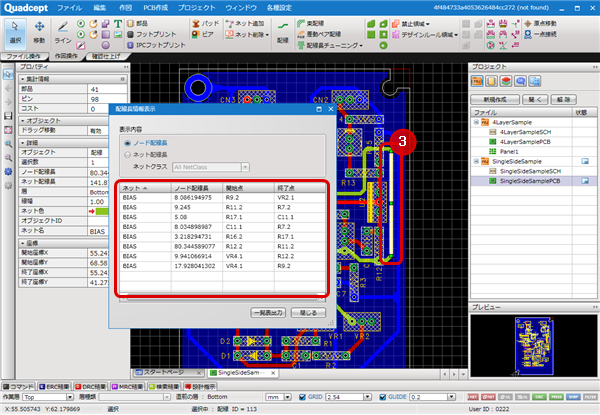Click the save icon in left sidebar
Screen dimensions: 600x415
(8, 116)
